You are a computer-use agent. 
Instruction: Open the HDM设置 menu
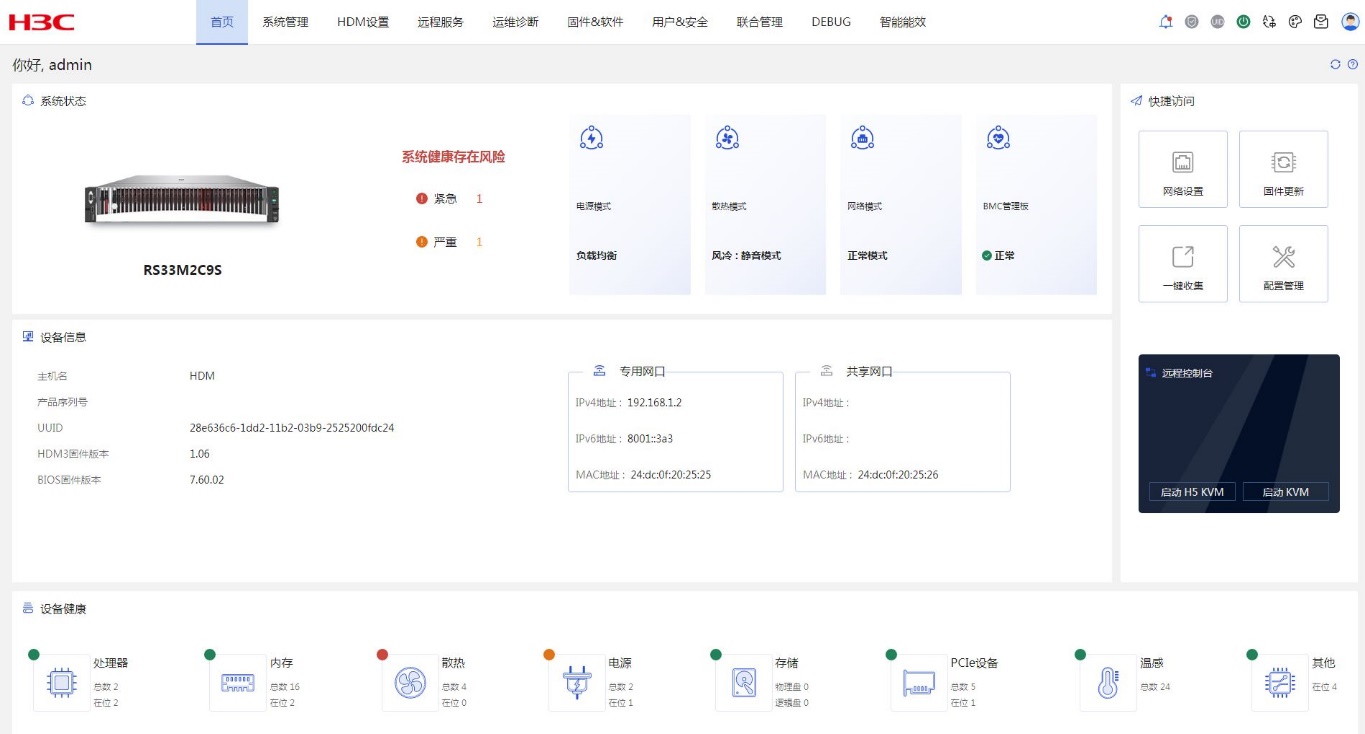coord(363,22)
